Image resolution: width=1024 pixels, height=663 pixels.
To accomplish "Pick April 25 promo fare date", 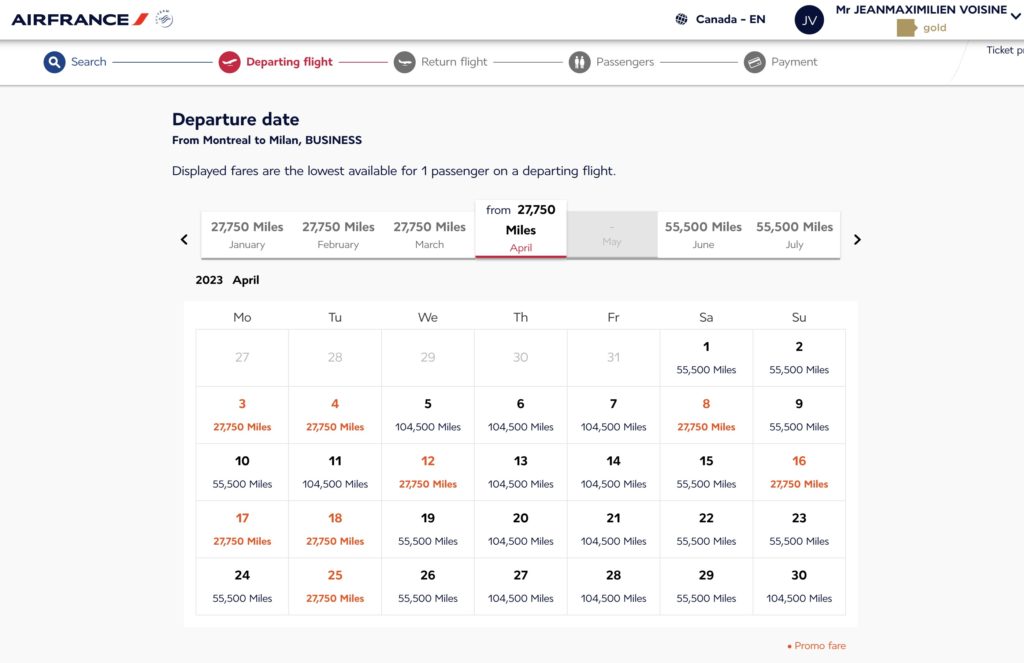I will [x=335, y=586].
